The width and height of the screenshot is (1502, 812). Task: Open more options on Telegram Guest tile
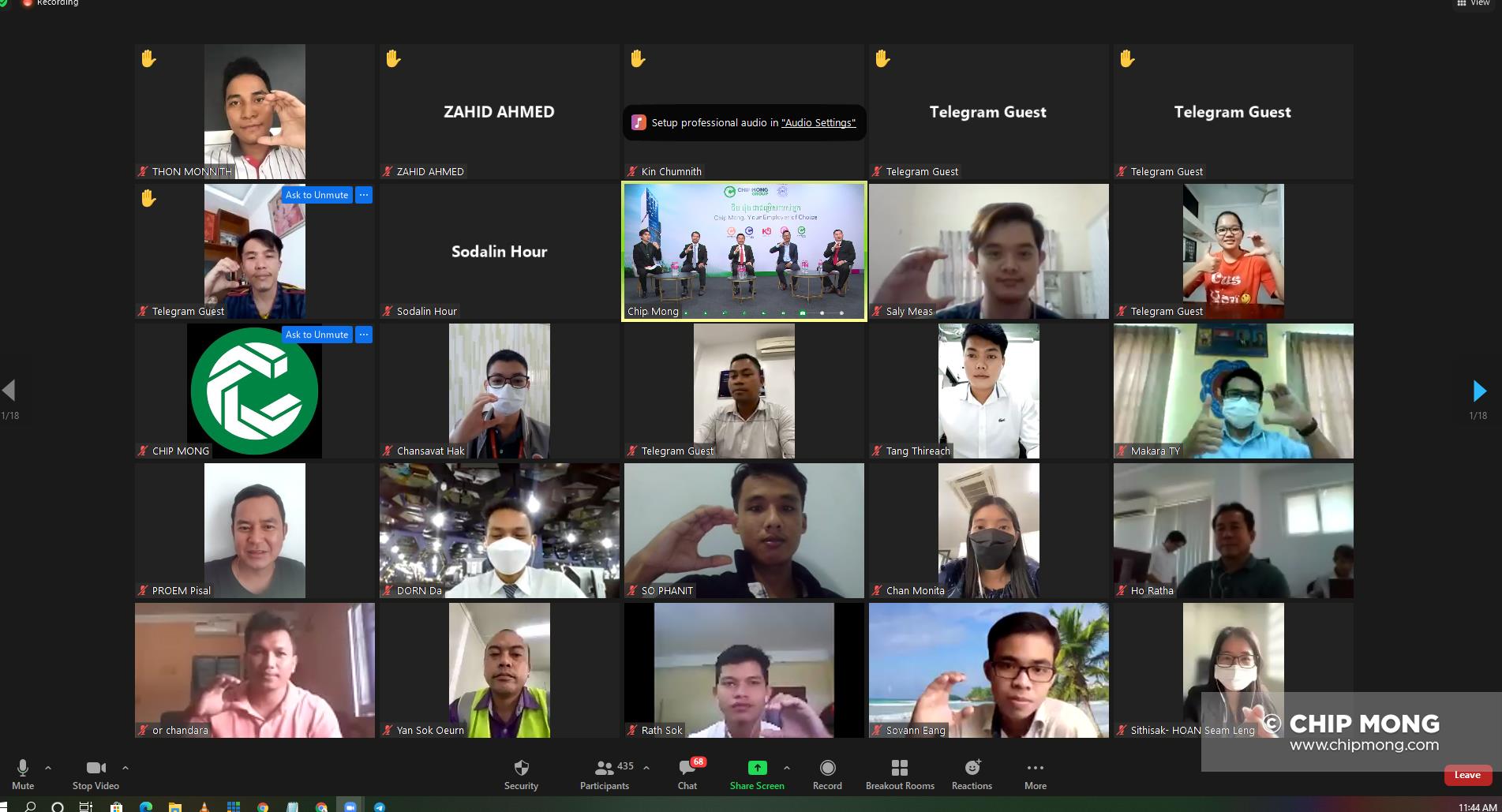364,195
